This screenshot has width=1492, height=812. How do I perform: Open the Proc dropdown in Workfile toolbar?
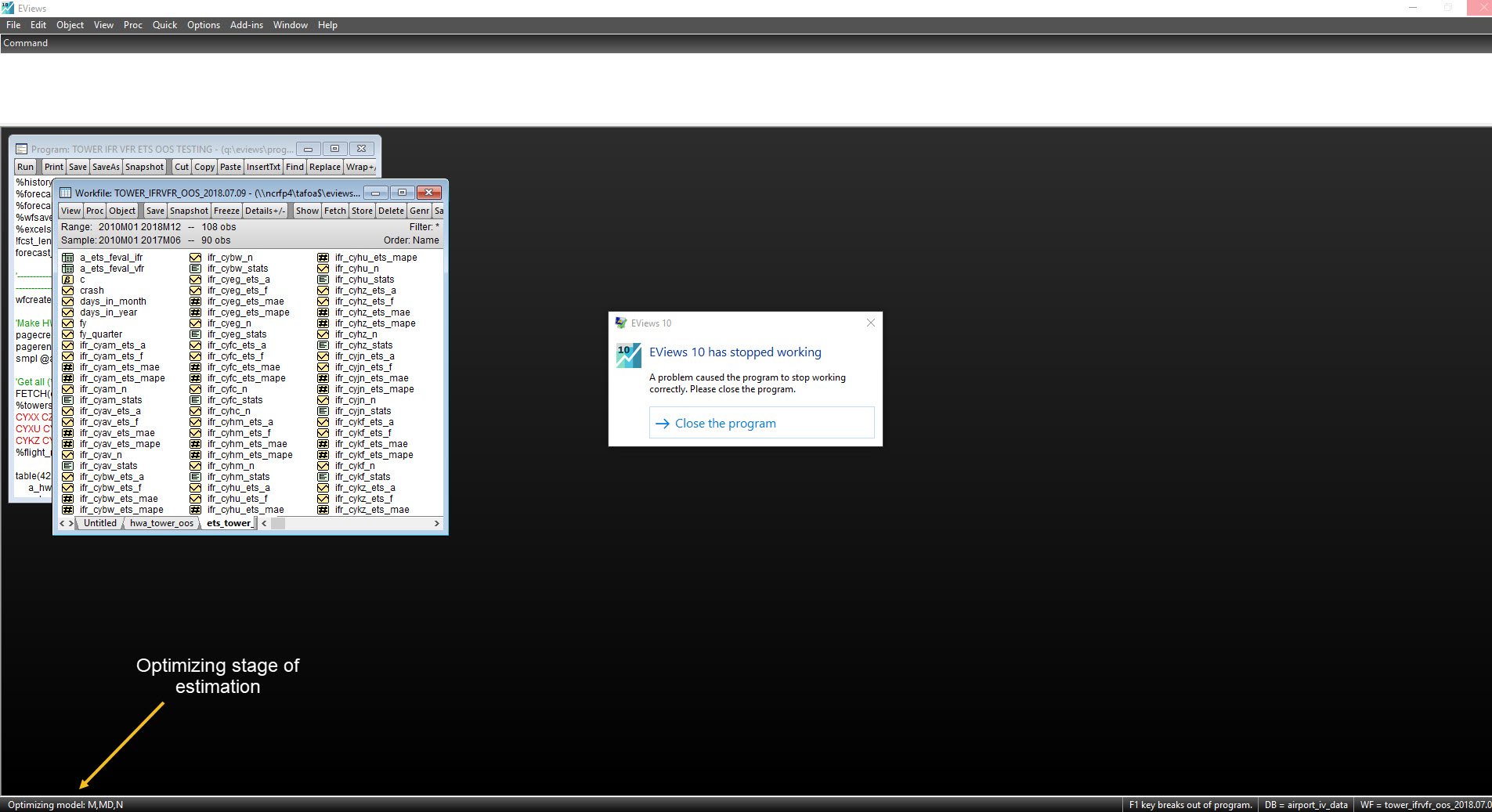[95, 211]
